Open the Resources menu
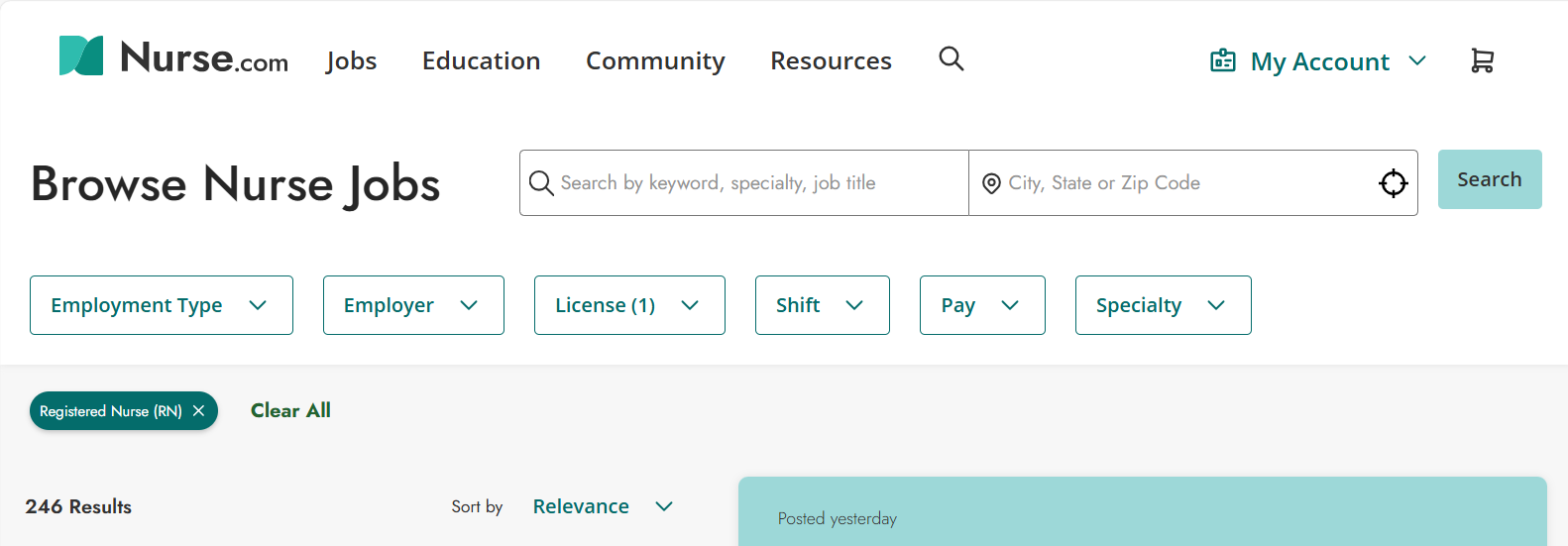This screenshot has height=546, width=1568. (831, 60)
